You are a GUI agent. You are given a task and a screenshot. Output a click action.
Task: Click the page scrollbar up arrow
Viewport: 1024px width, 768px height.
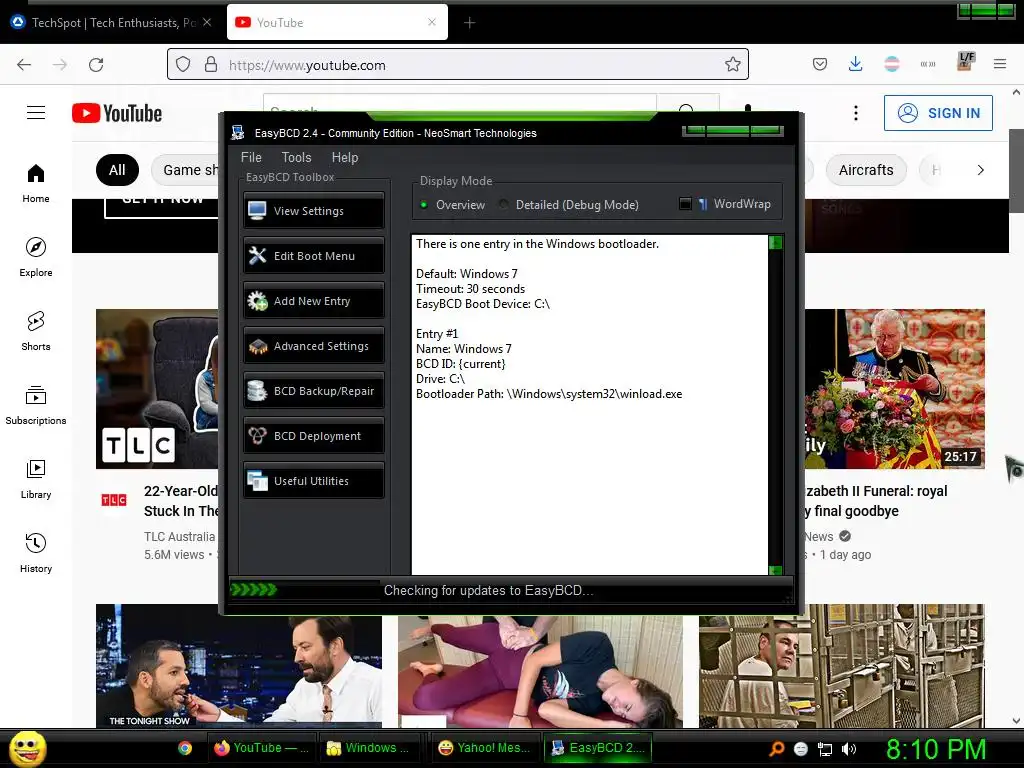[x=1016, y=93]
